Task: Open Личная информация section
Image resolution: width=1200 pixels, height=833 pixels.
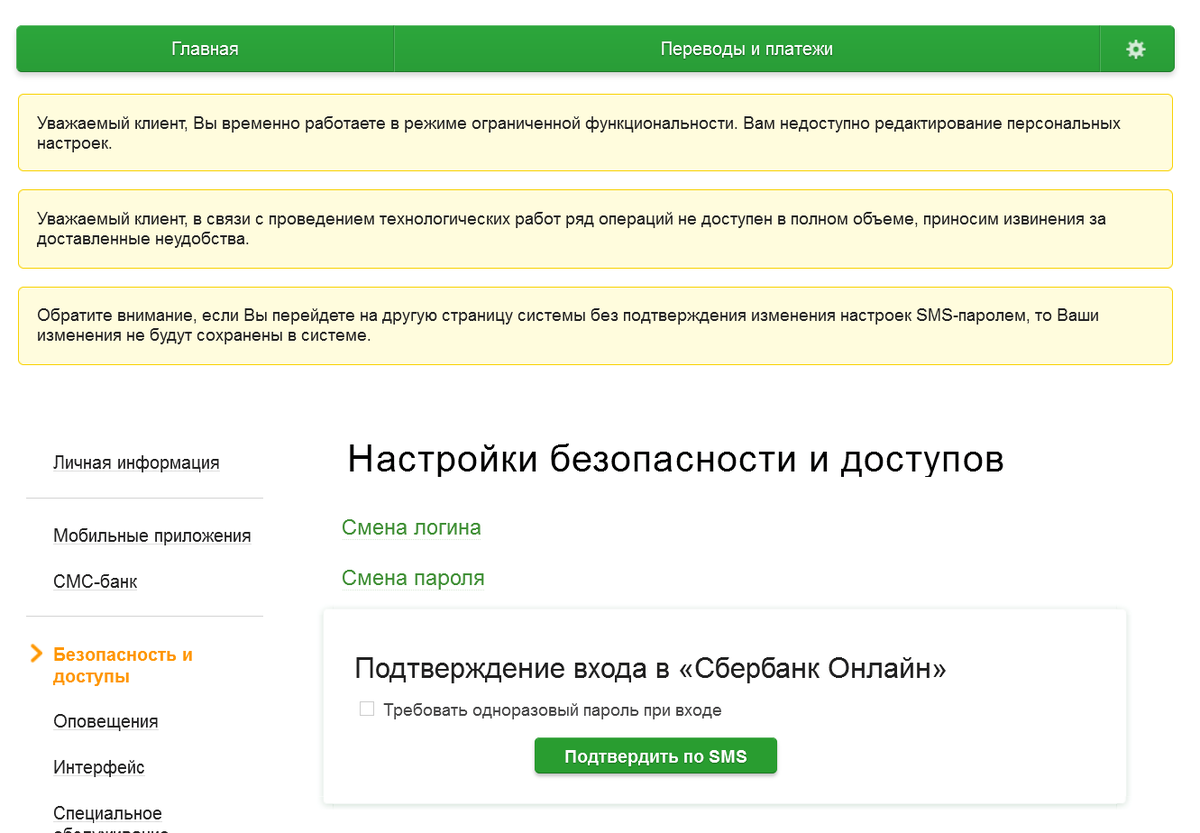Action: click(136, 463)
